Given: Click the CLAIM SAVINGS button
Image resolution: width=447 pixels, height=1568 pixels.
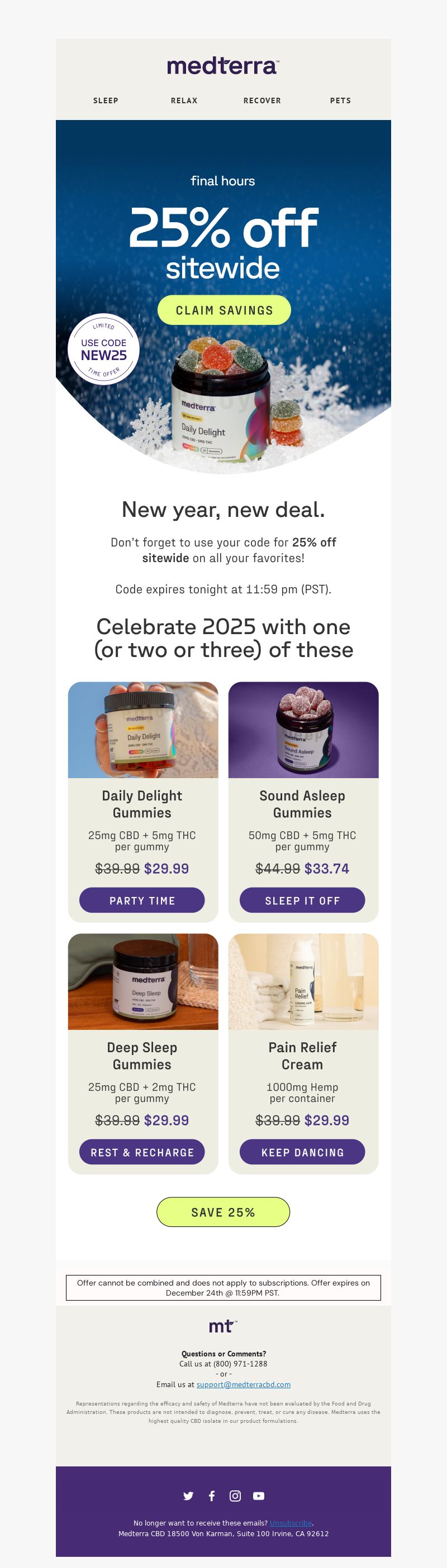Looking at the screenshot, I should pyautogui.click(x=224, y=310).
